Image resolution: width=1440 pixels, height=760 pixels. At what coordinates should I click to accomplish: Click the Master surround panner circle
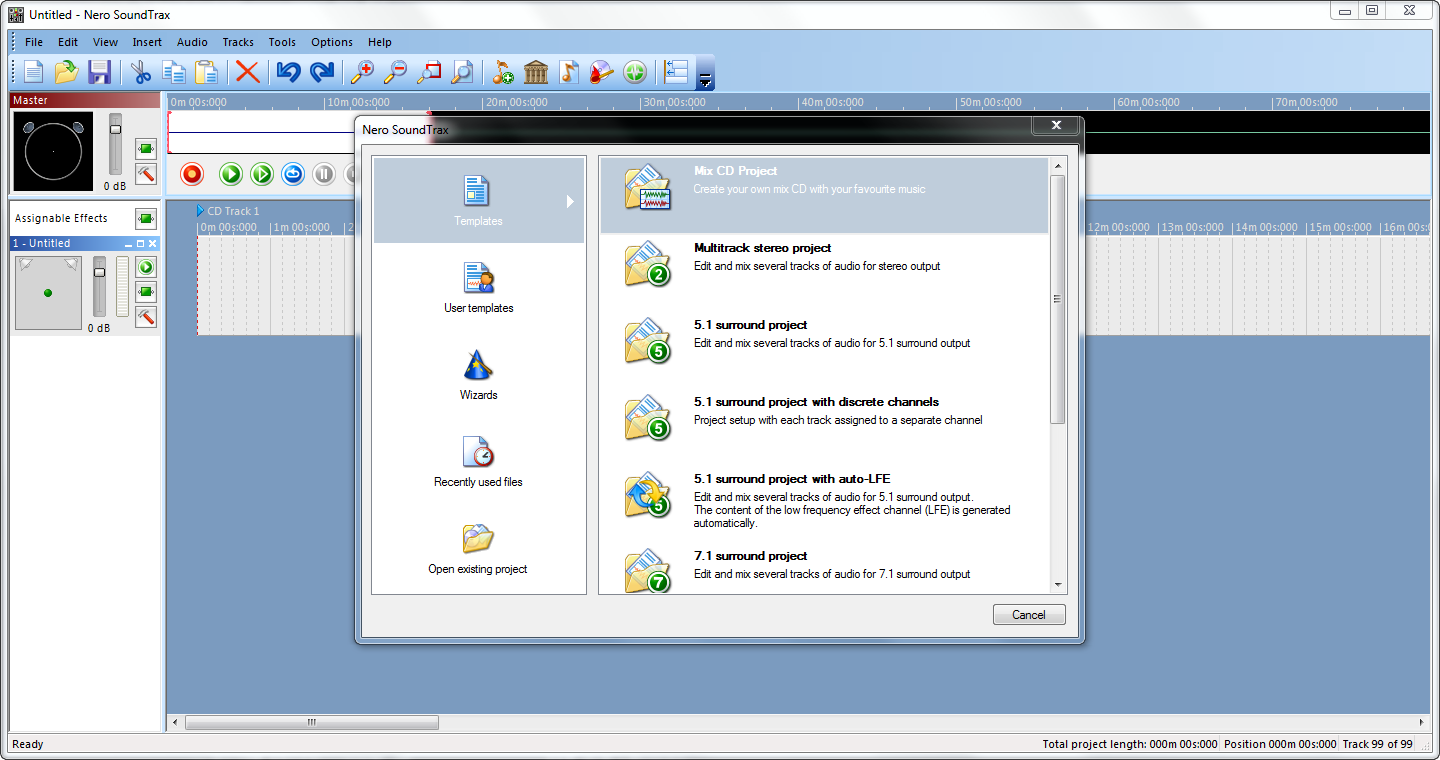coord(53,152)
